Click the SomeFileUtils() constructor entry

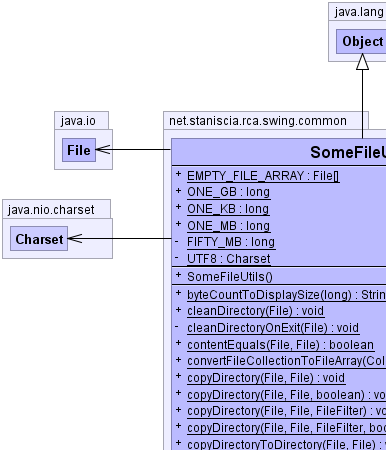pyautogui.click(x=230, y=277)
